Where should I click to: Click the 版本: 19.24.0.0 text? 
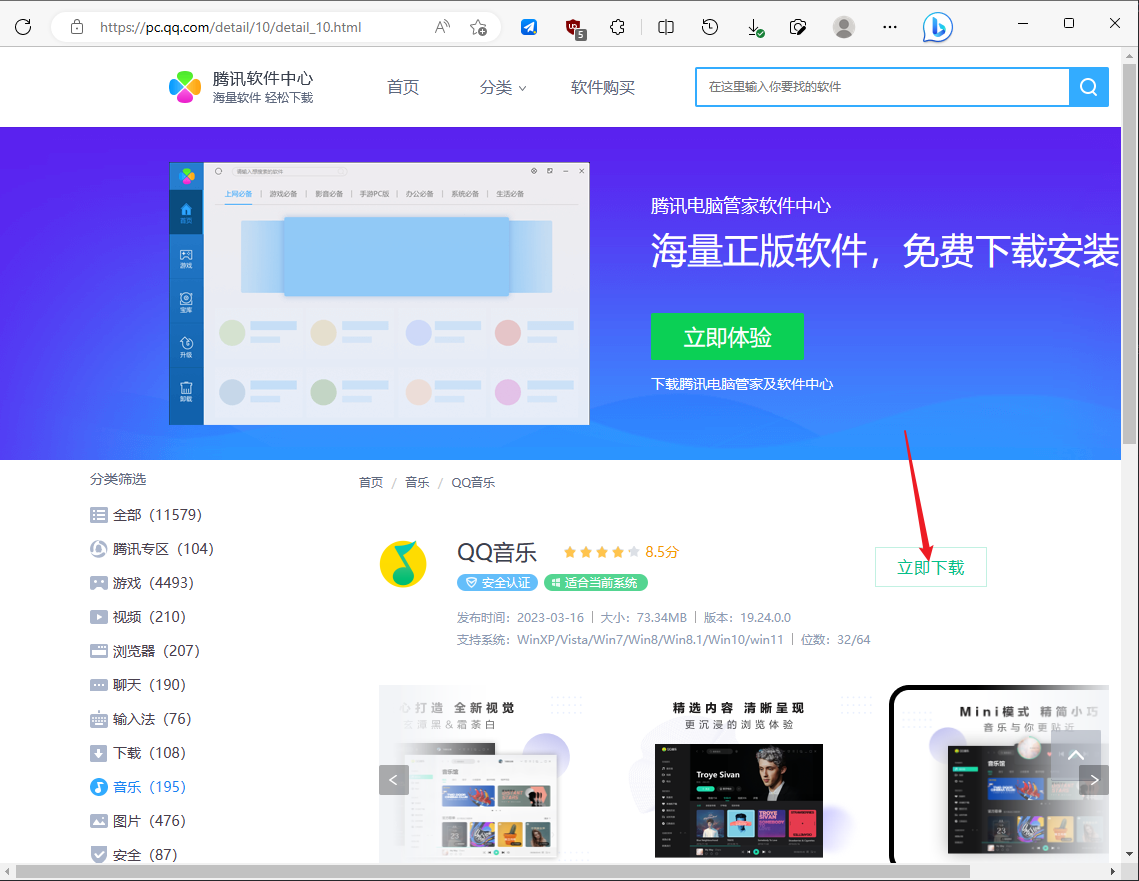pyautogui.click(x=747, y=618)
